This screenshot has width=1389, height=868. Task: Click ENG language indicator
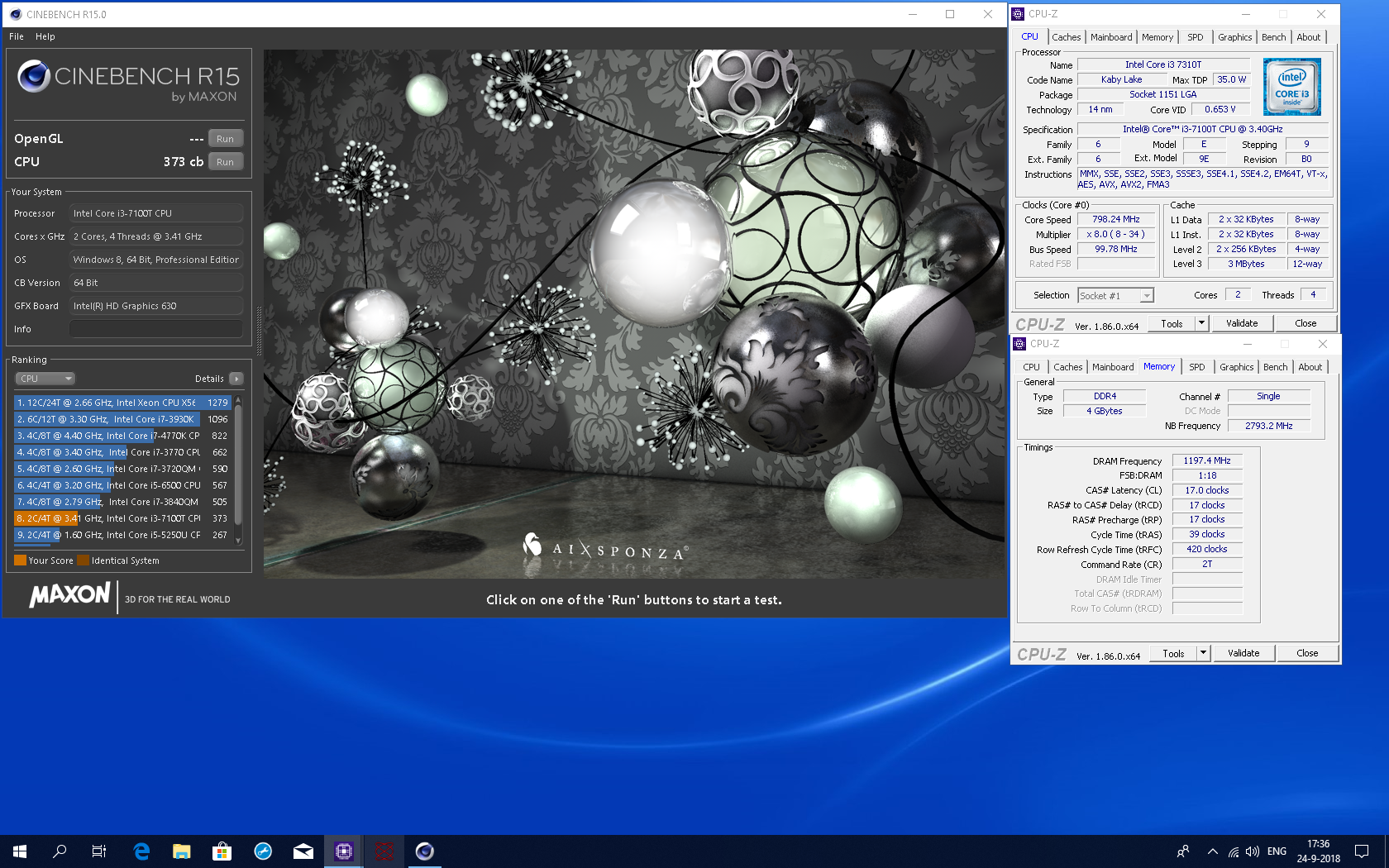pos(1277,851)
